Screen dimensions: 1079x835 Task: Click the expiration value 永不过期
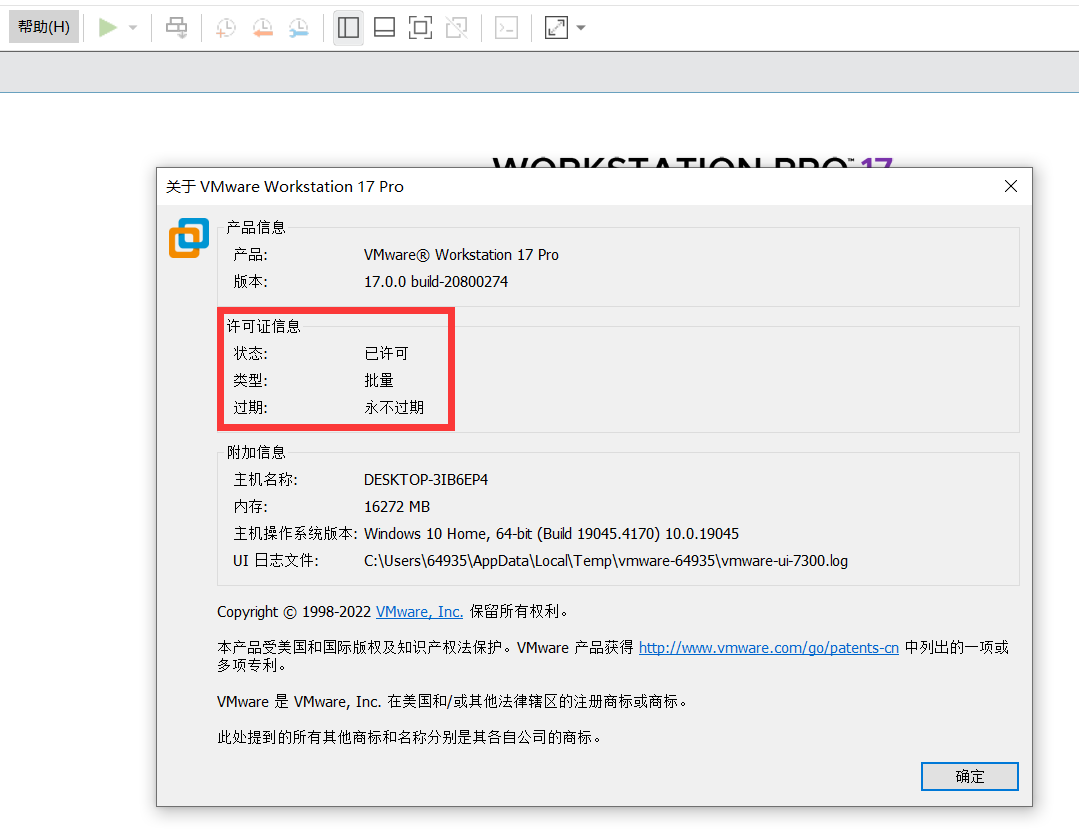click(394, 408)
